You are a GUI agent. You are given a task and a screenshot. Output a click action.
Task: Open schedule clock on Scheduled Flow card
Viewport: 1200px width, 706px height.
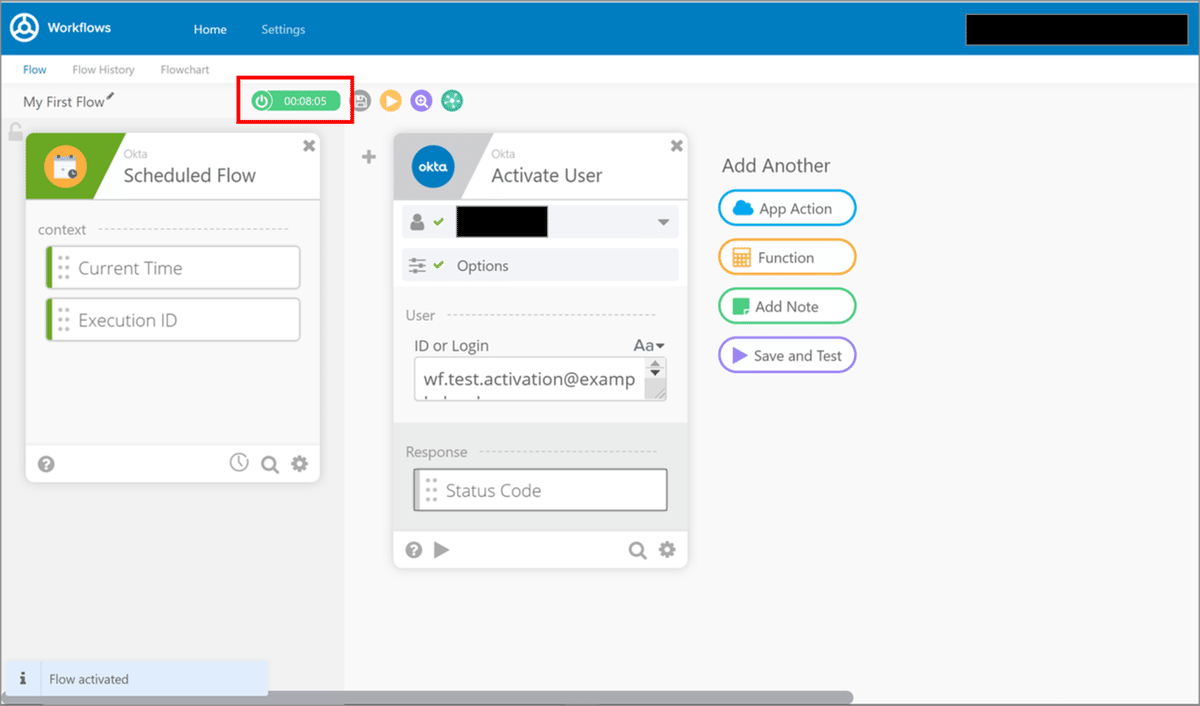coord(239,463)
